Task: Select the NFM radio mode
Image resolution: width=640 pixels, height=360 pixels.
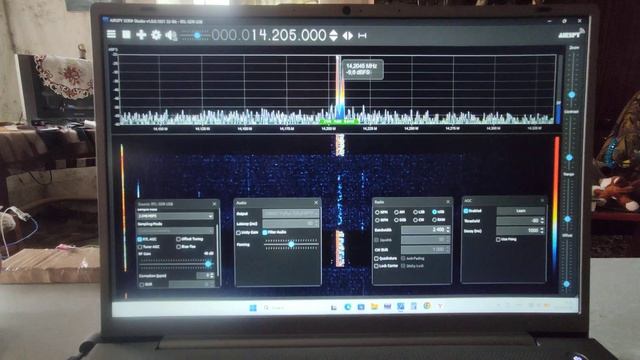Action: click(377, 213)
